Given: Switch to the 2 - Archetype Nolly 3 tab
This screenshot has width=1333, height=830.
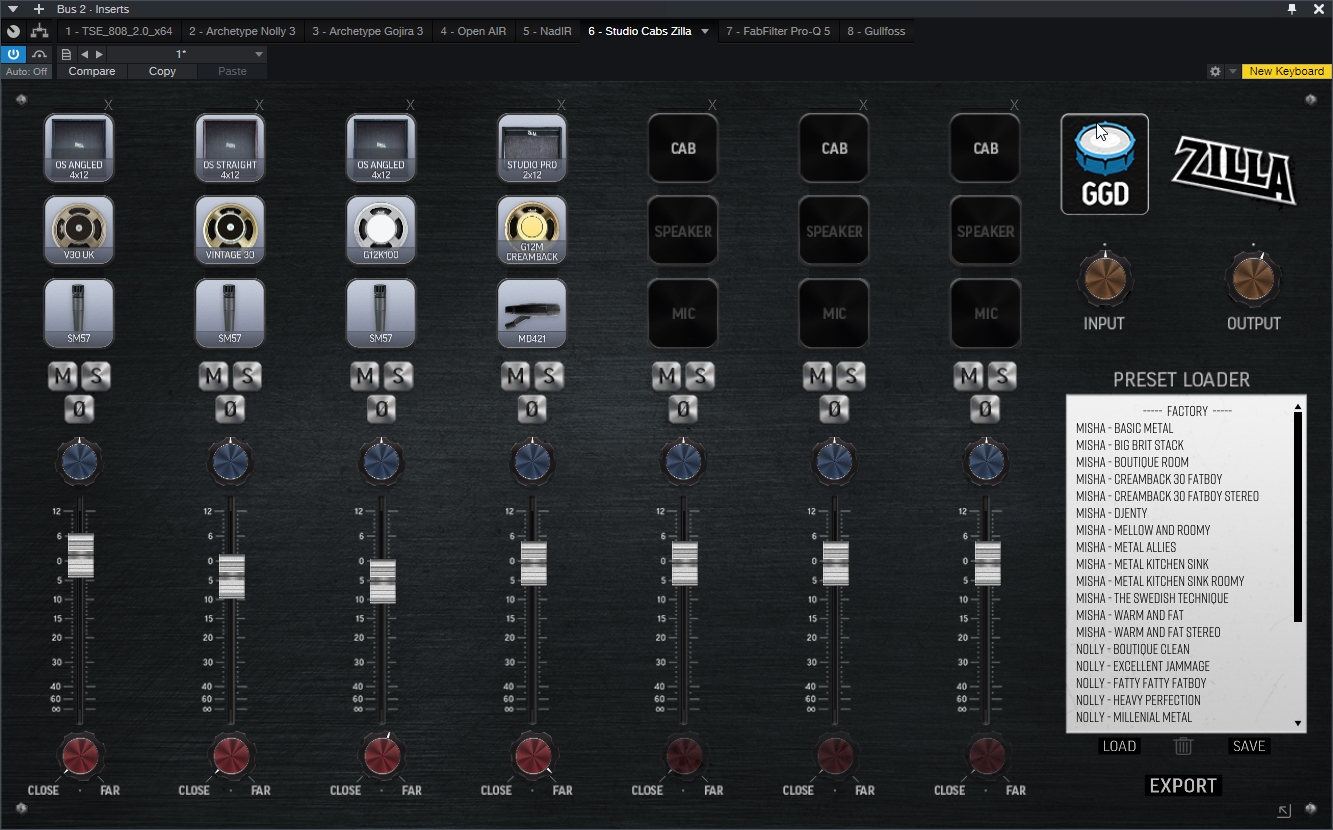Looking at the screenshot, I should coord(242,31).
